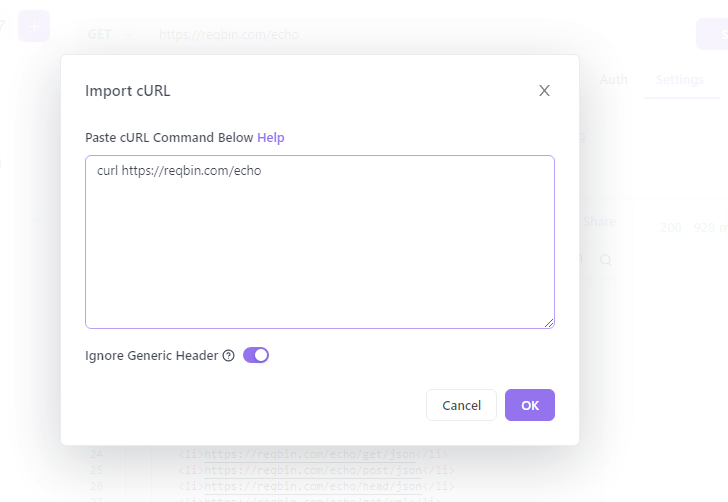Viewport: 728px width, 502px height.
Task: Confirm import with the OK button
Action: tap(530, 405)
